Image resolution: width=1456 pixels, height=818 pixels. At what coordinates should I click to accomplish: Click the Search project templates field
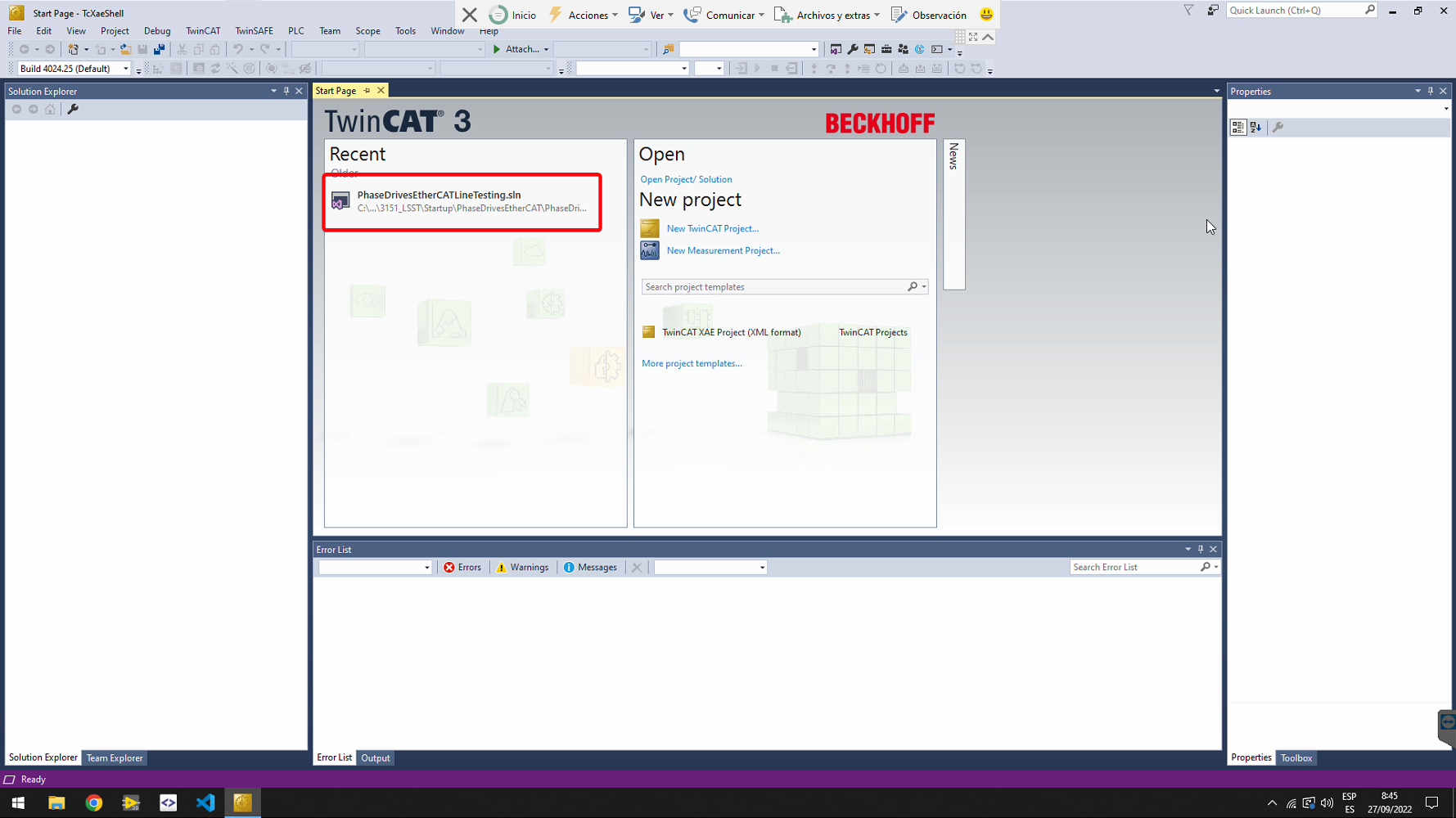click(774, 287)
